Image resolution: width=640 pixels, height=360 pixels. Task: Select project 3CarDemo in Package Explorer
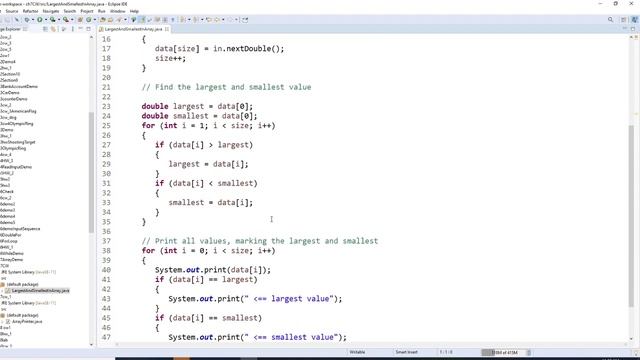(x=10, y=93)
